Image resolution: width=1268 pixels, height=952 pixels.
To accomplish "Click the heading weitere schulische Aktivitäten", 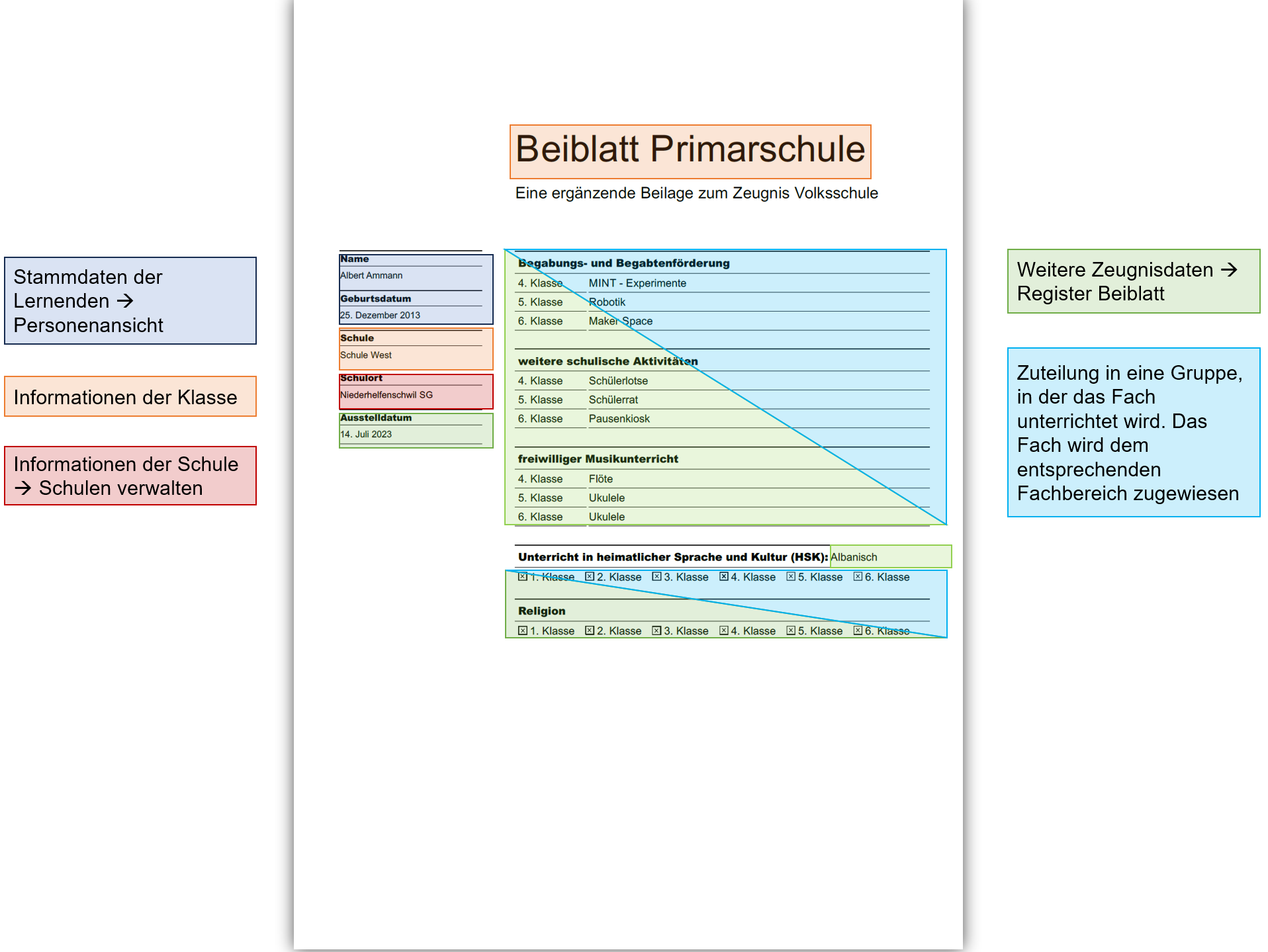I will pos(608,361).
